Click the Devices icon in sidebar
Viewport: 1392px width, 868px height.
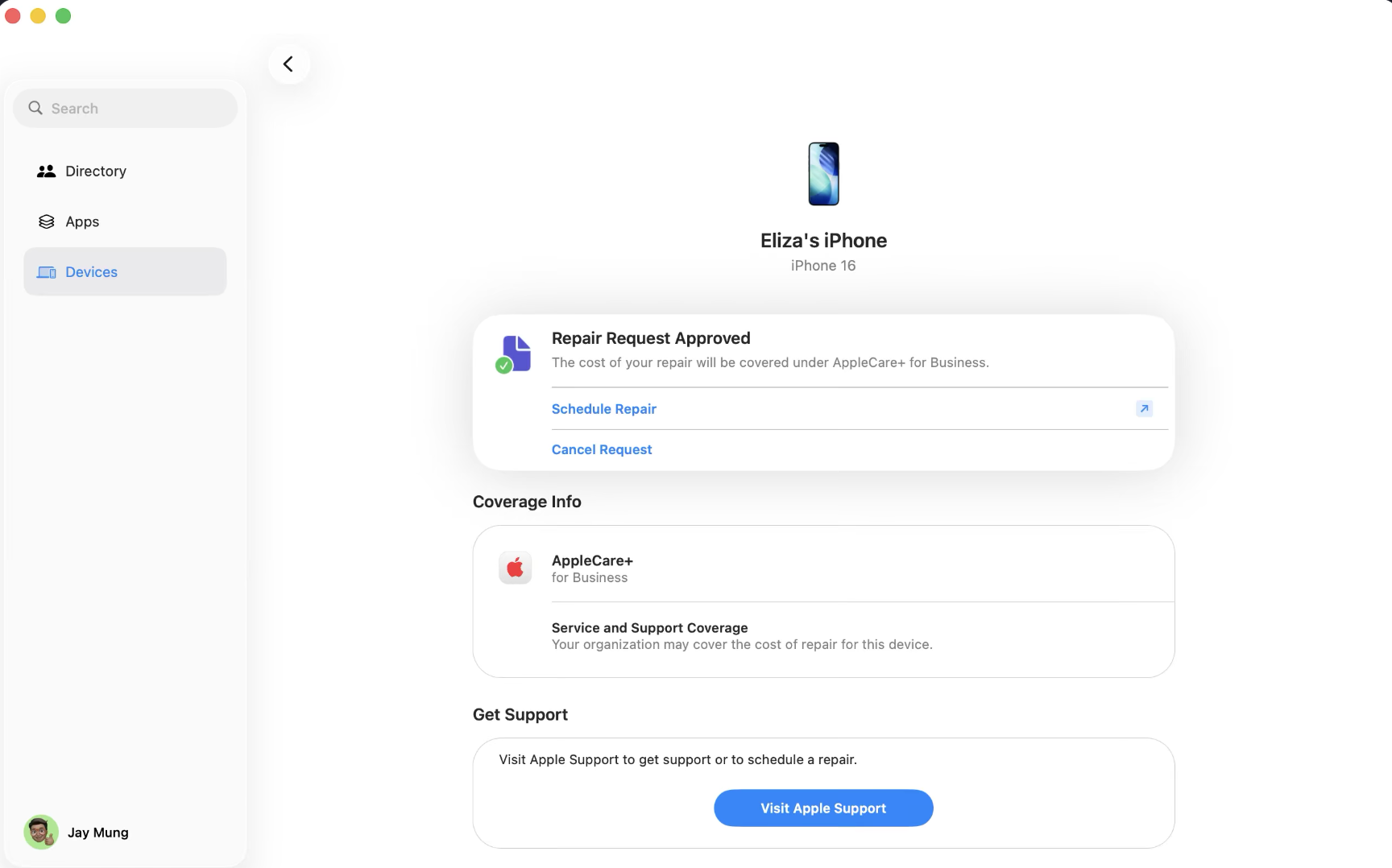(x=47, y=272)
